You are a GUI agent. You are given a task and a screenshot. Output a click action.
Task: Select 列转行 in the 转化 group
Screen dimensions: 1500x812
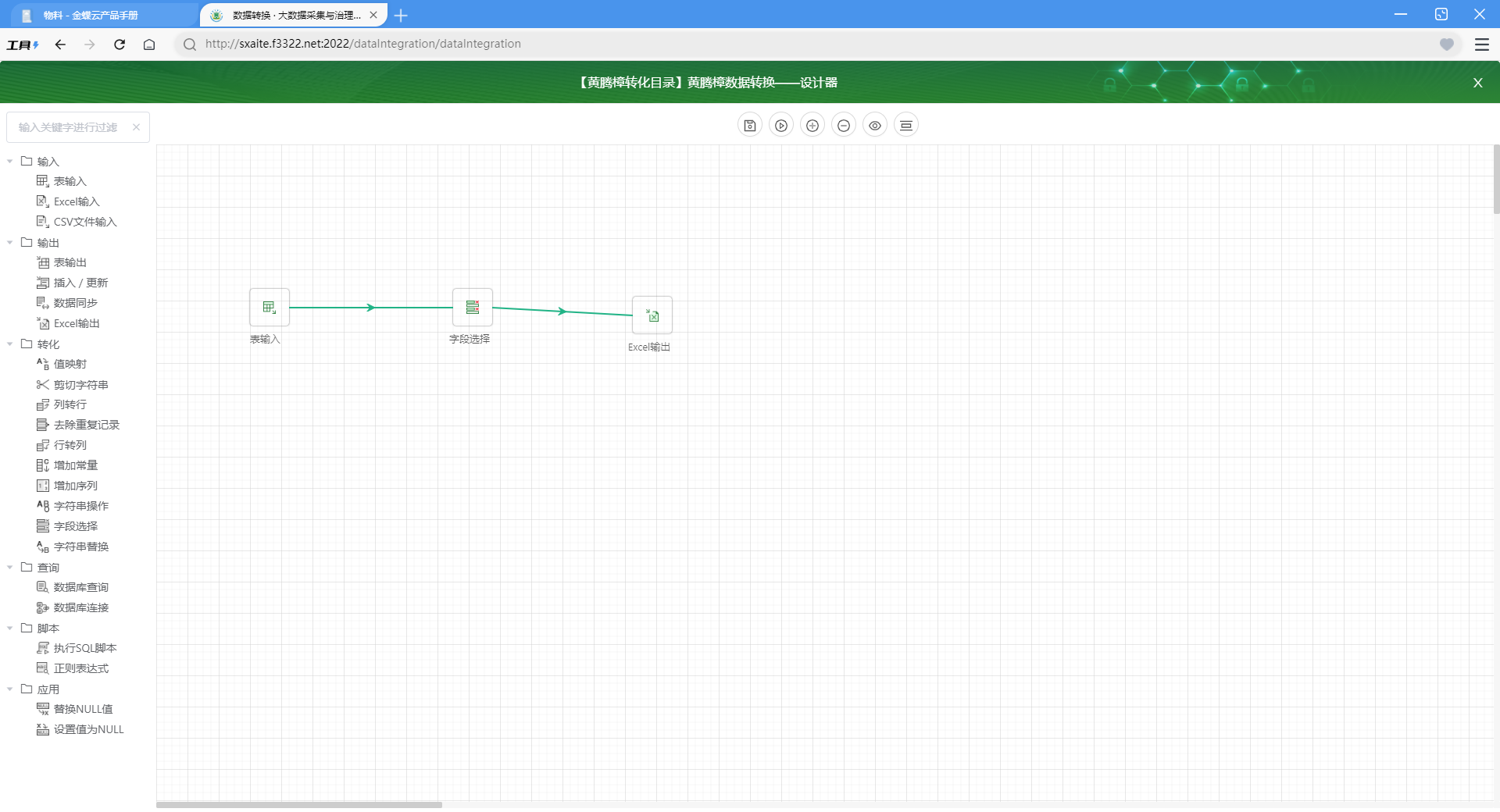[x=62, y=404]
